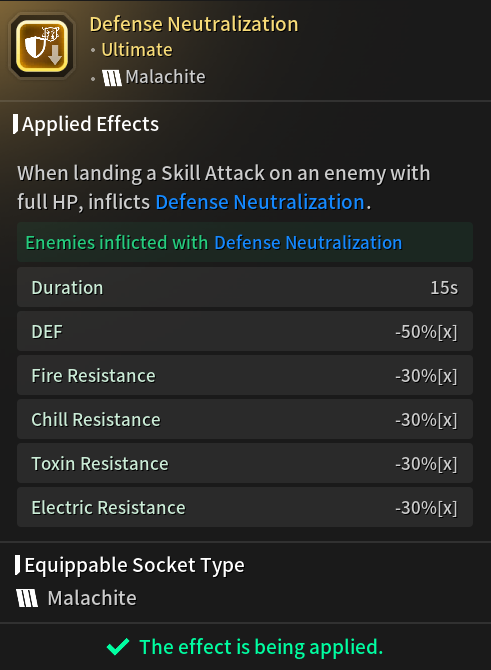Click the Defense Neutralization module icon

coord(42,46)
